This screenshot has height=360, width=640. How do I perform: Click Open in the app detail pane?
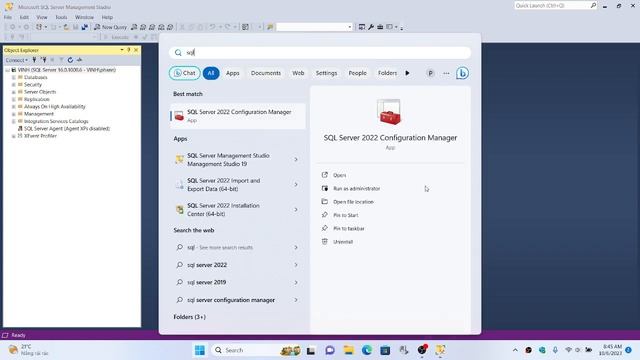[x=339, y=175]
